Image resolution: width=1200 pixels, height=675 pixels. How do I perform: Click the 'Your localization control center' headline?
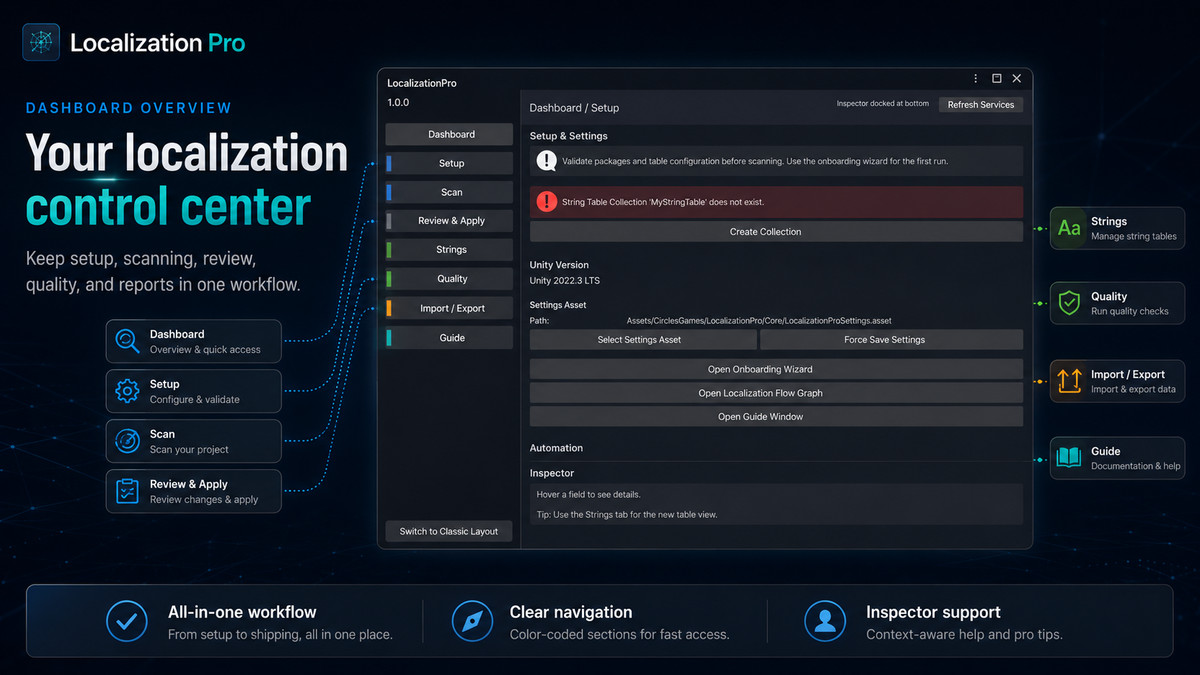(x=186, y=180)
